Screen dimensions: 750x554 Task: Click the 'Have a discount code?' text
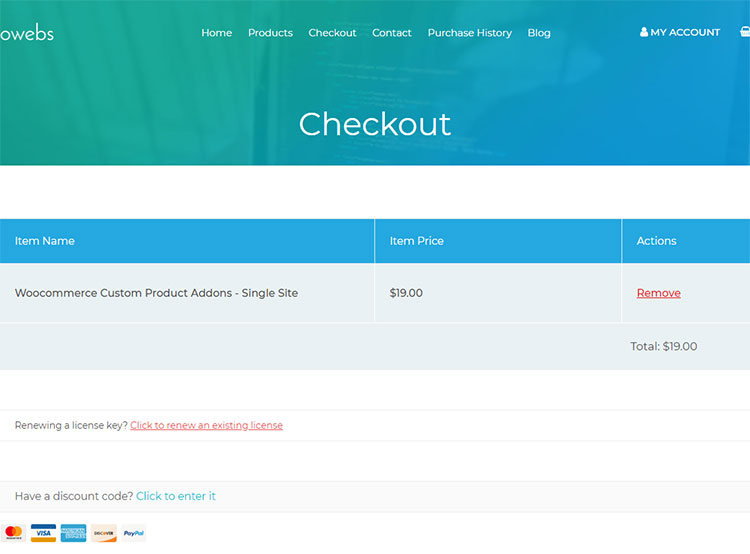click(x=74, y=496)
